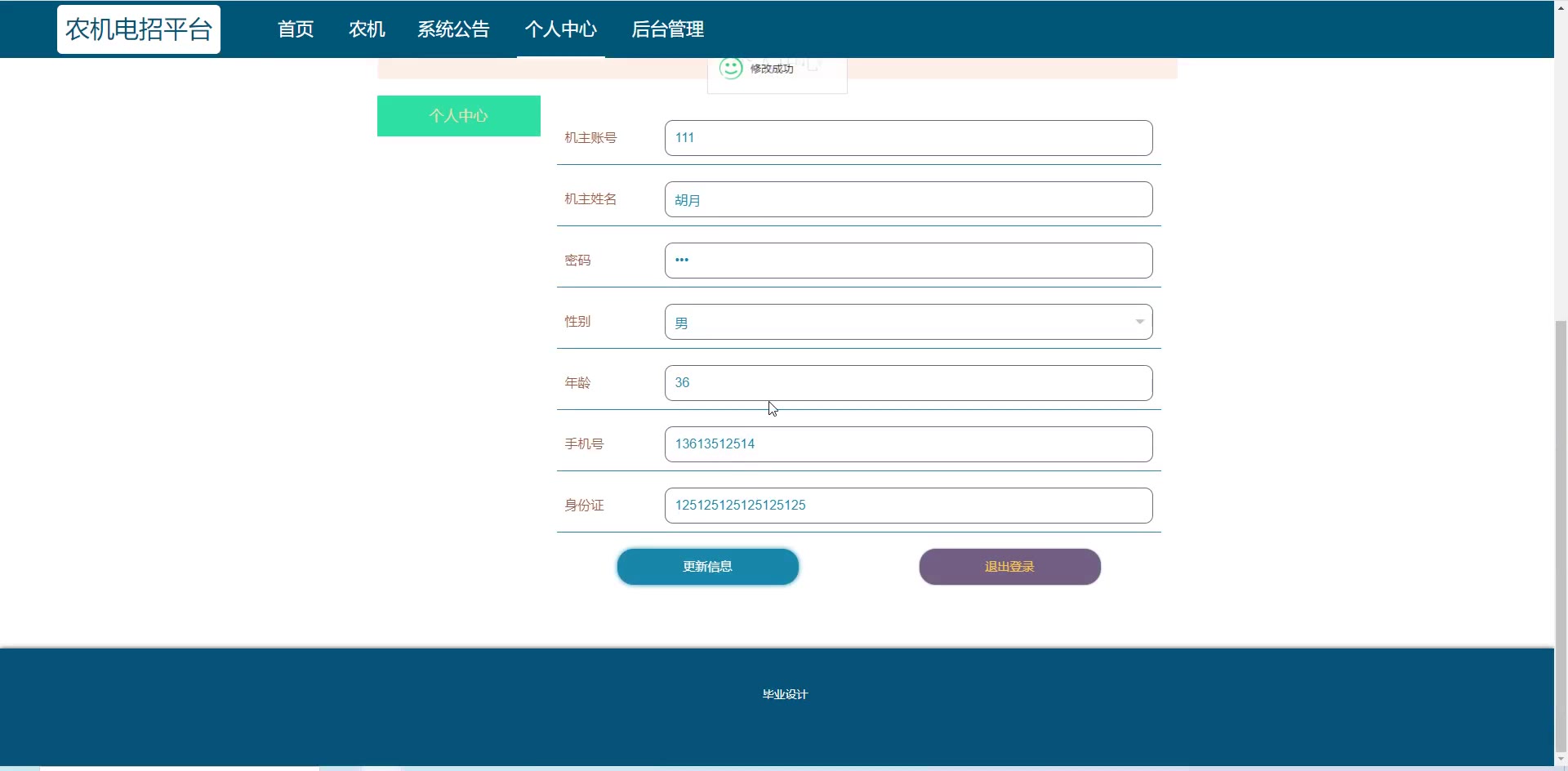Screen dimensions: 1568x771
Task: Go to the 农机 nav item
Action: click(367, 29)
